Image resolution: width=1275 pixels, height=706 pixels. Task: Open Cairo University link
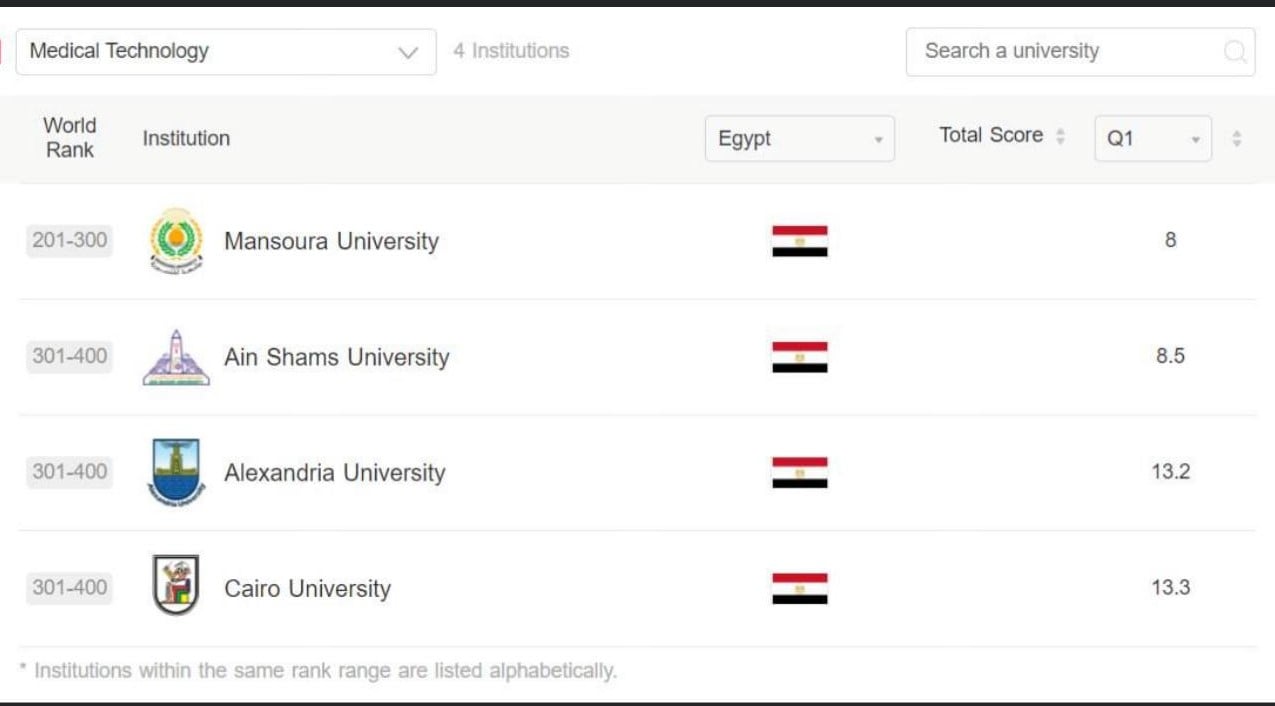pos(307,588)
